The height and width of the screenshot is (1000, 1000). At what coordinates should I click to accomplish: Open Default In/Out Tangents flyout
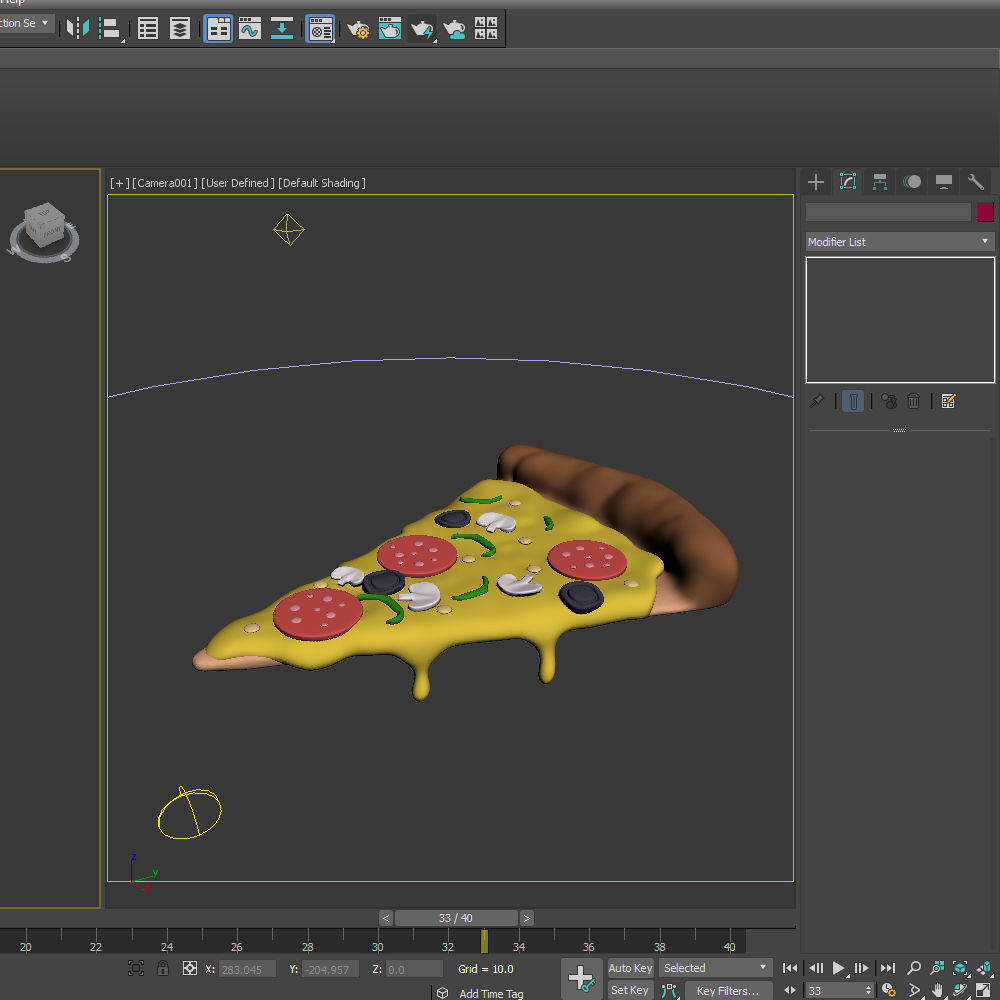[x=669, y=990]
